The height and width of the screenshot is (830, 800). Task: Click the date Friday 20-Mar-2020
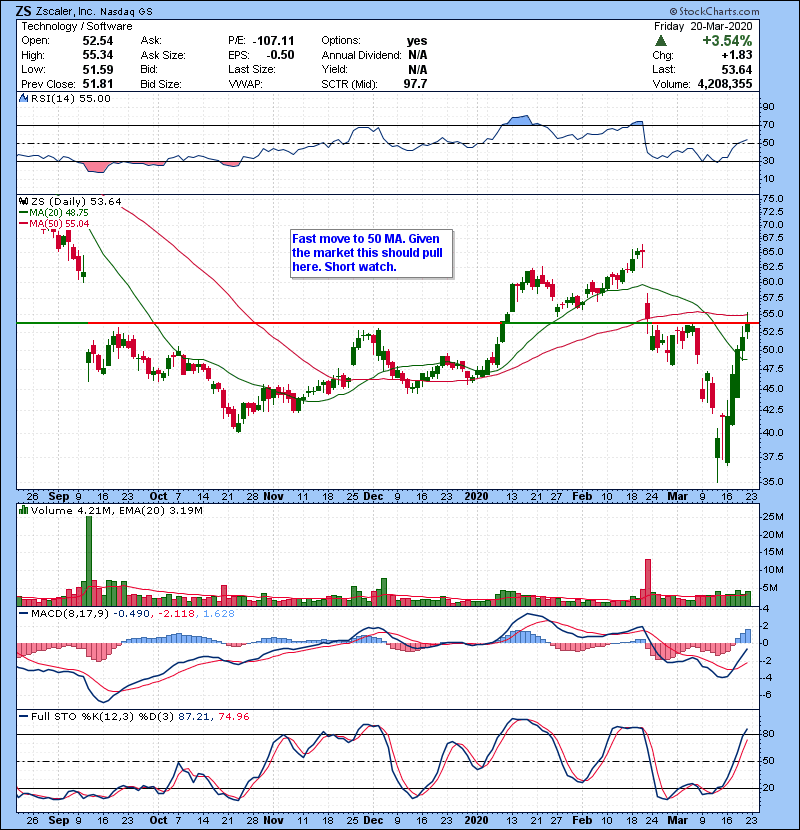pos(703,26)
